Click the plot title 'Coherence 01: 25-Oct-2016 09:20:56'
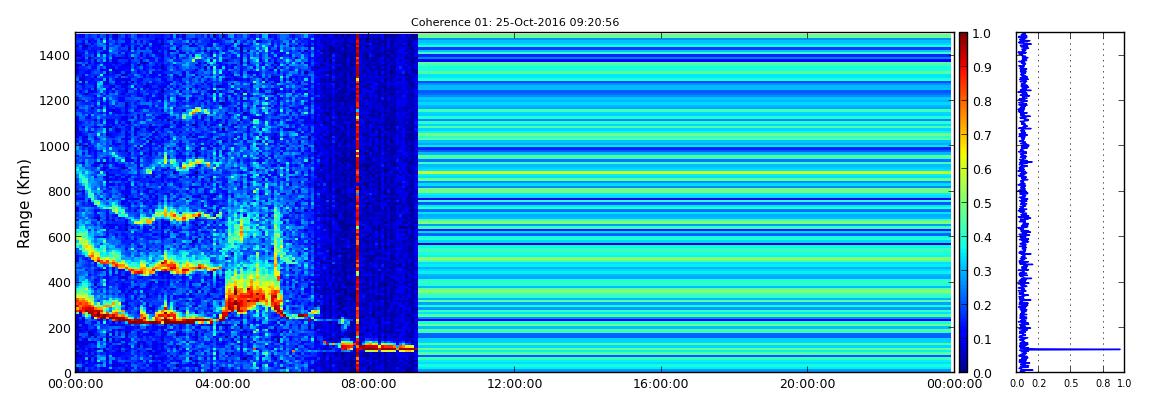1150x407 pixels. click(515, 23)
